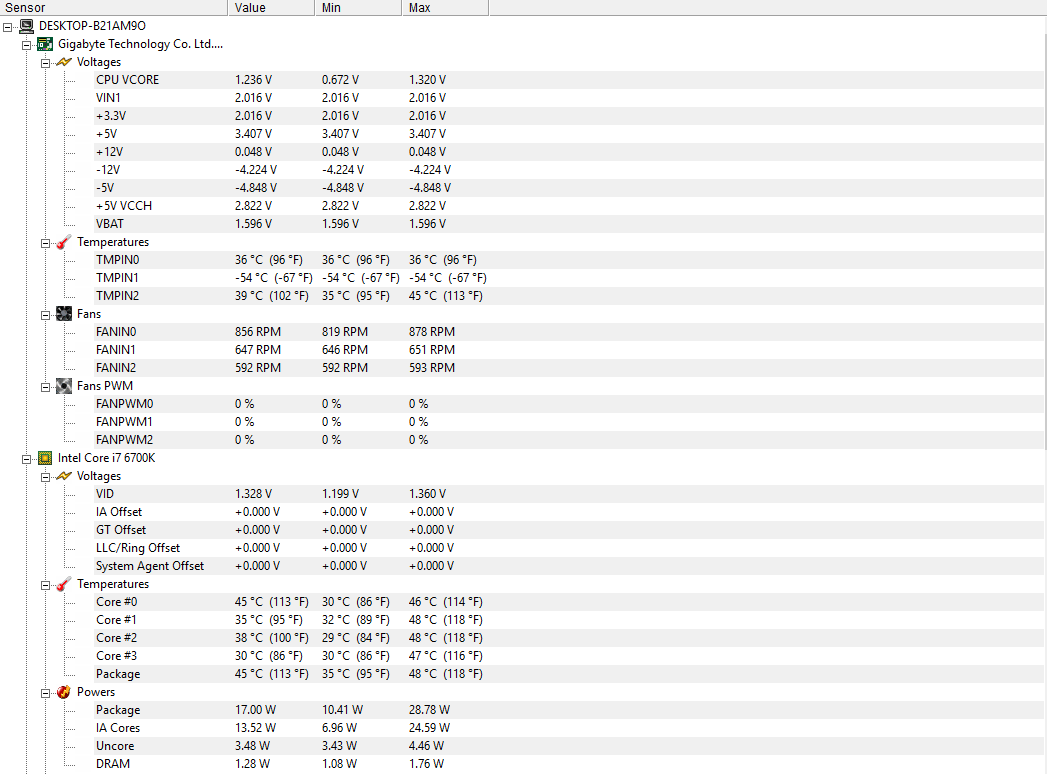The height and width of the screenshot is (774, 1047).
Task: Click the CPU VCORE value 1.236 V
Action: click(254, 80)
